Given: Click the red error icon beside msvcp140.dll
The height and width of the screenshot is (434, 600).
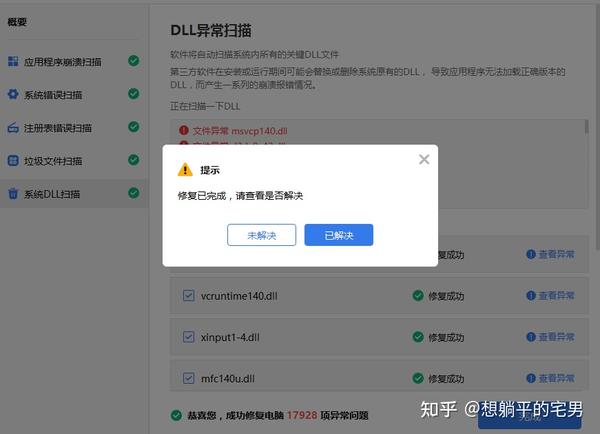Looking at the screenshot, I should click(184, 131).
